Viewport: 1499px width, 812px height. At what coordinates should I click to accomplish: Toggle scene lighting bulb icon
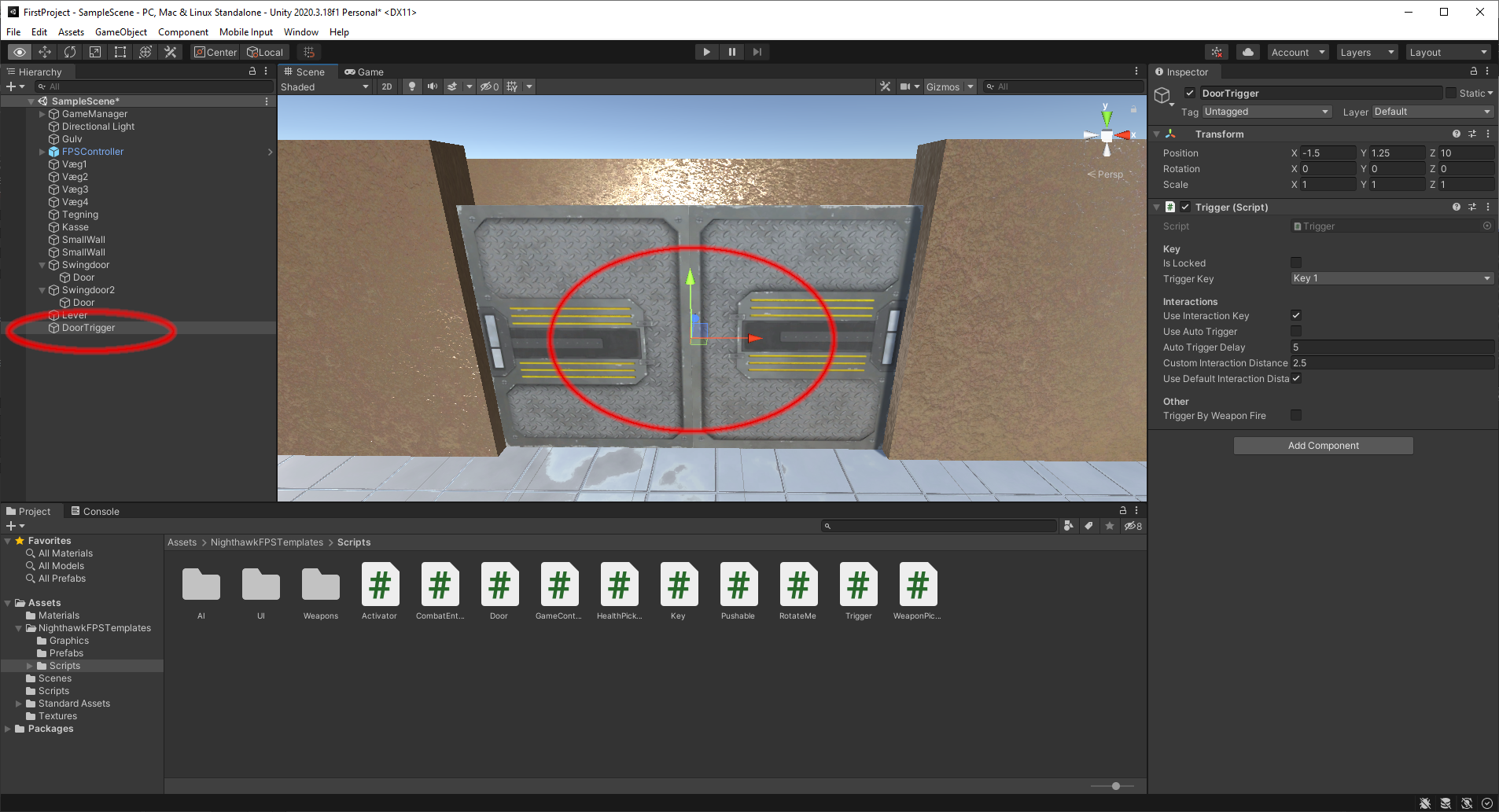click(411, 86)
